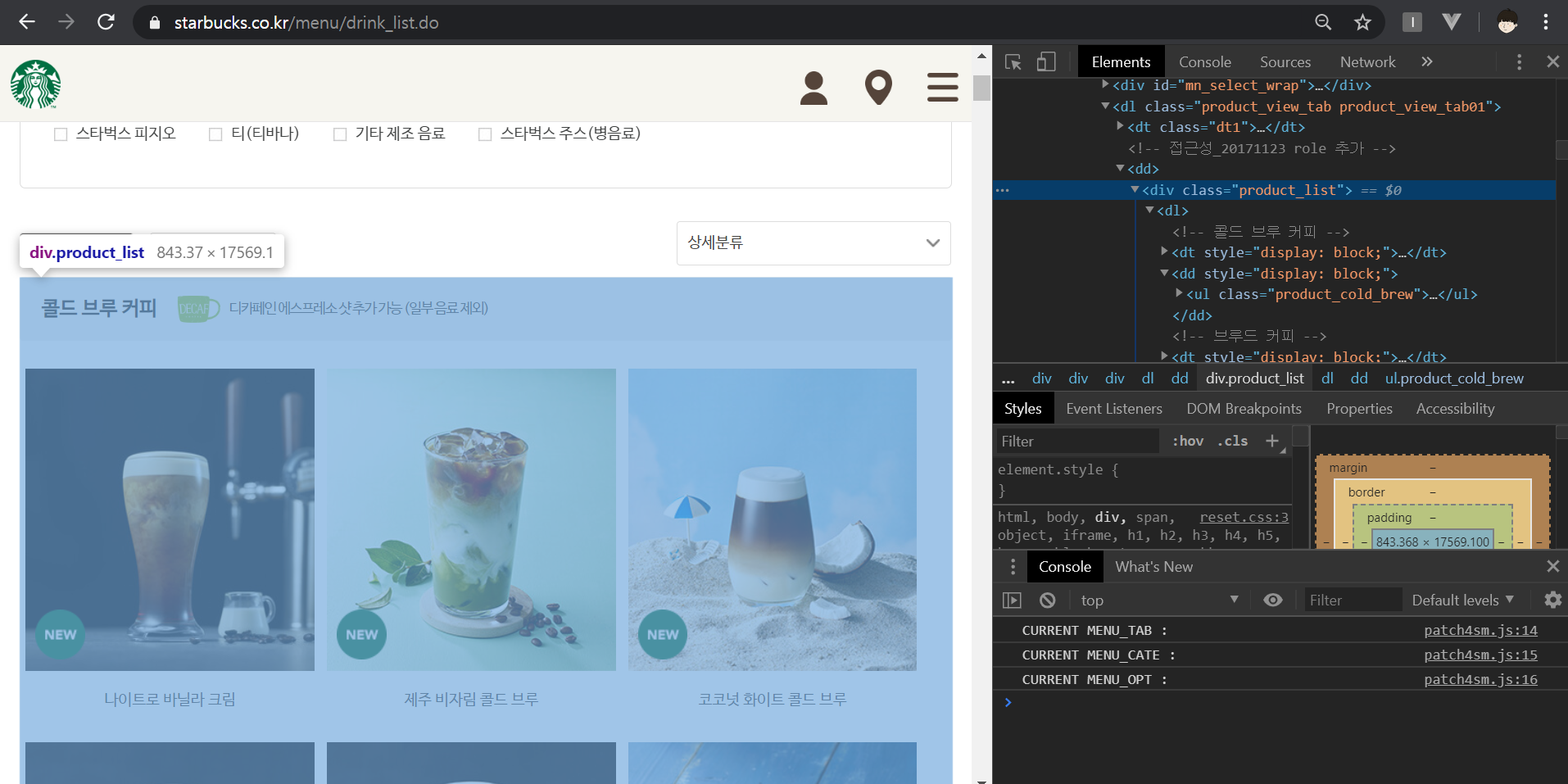Click the V-shaped extension icon
Image resolution: width=1568 pixels, height=784 pixels.
[x=1452, y=22]
